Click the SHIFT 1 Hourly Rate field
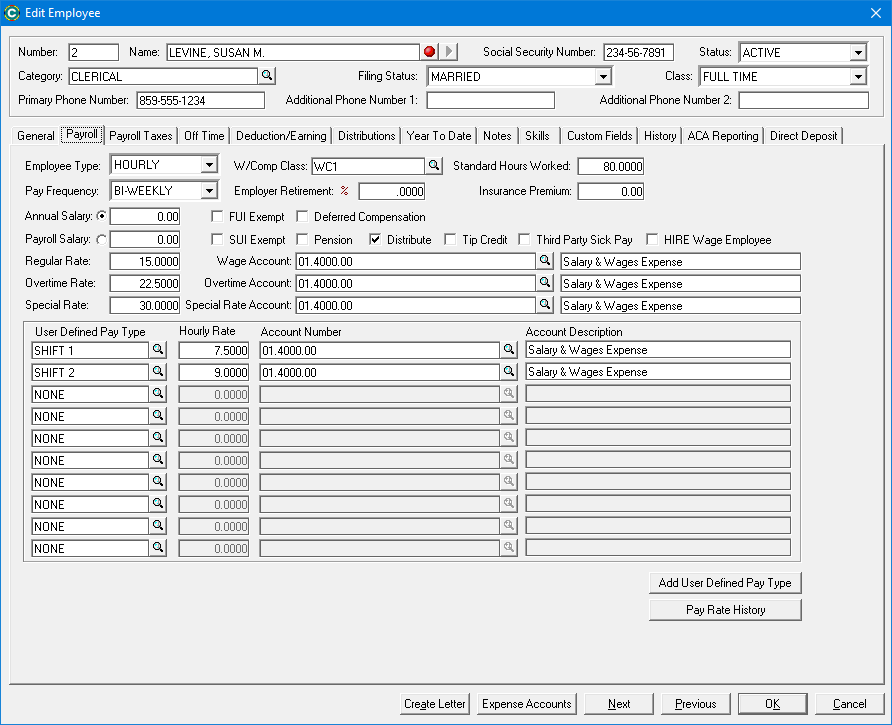Viewport: 892px width, 725px height. point(213,350)
